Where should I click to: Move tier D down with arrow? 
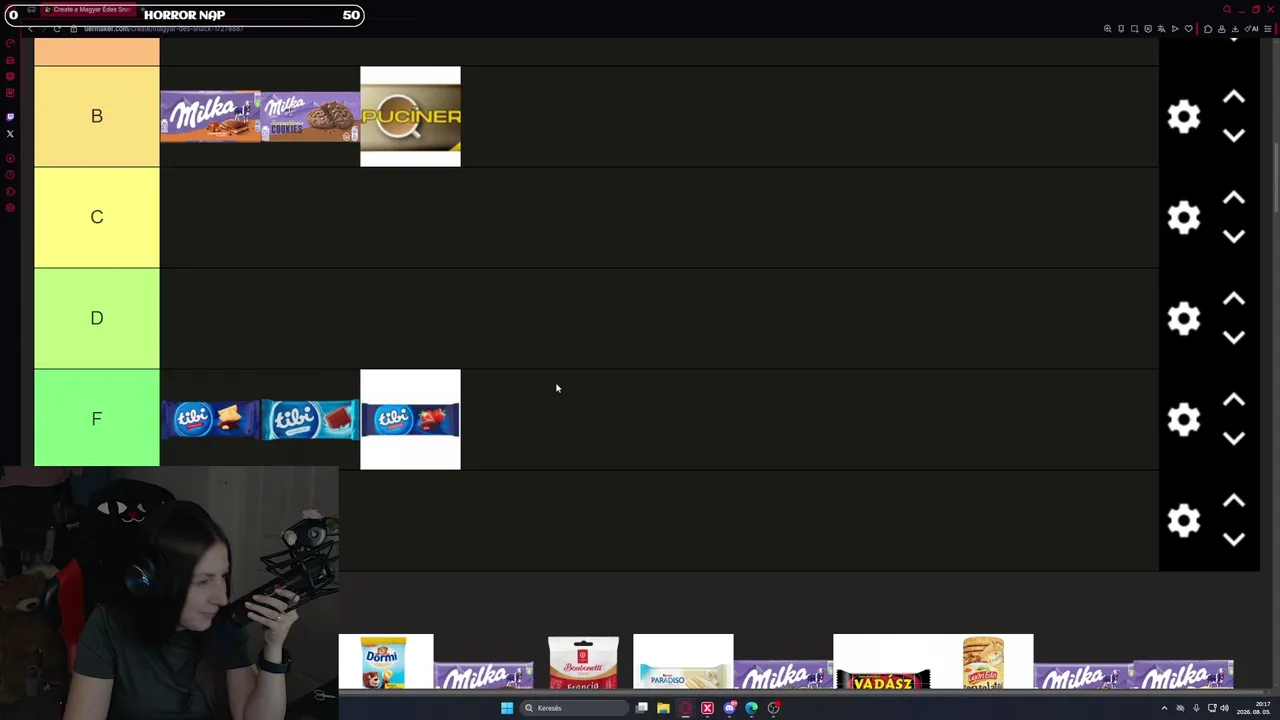point(1234,338)
